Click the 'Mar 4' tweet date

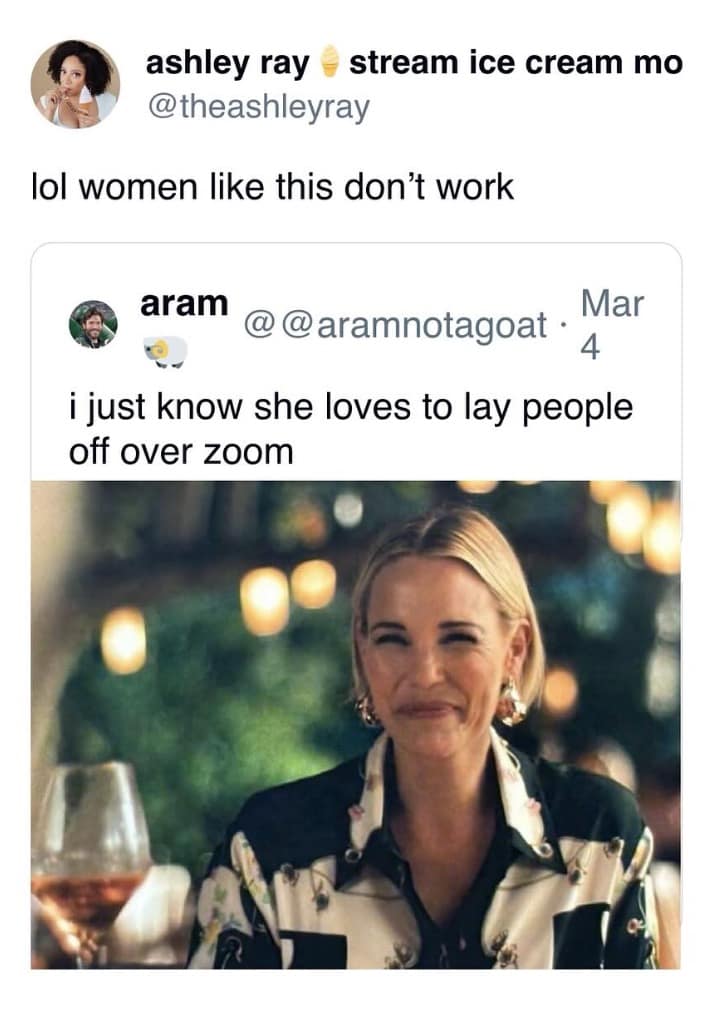(x=611, y=325)
